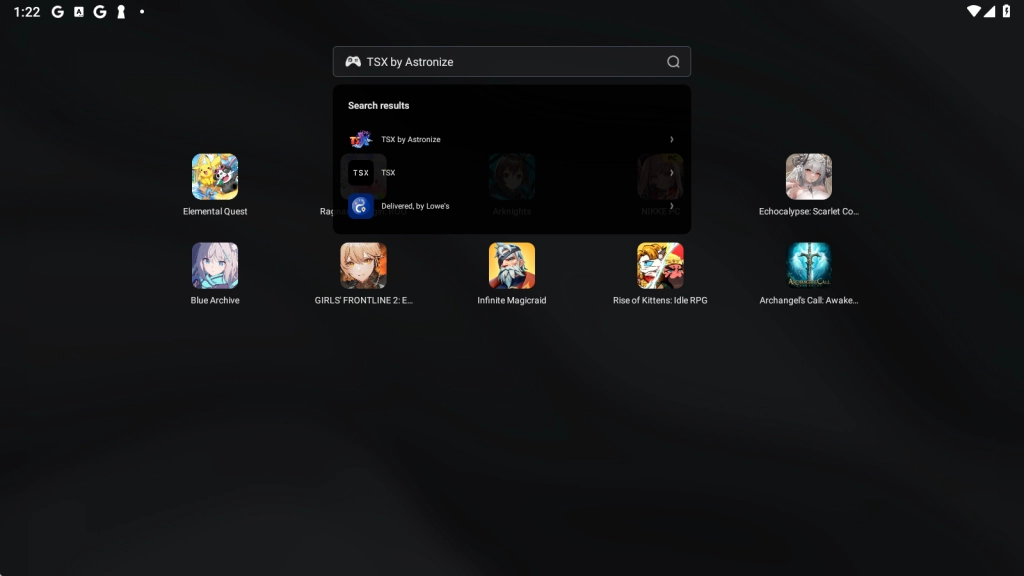
Task: Tap the first Google G status icon
Action: click(57, 12)
